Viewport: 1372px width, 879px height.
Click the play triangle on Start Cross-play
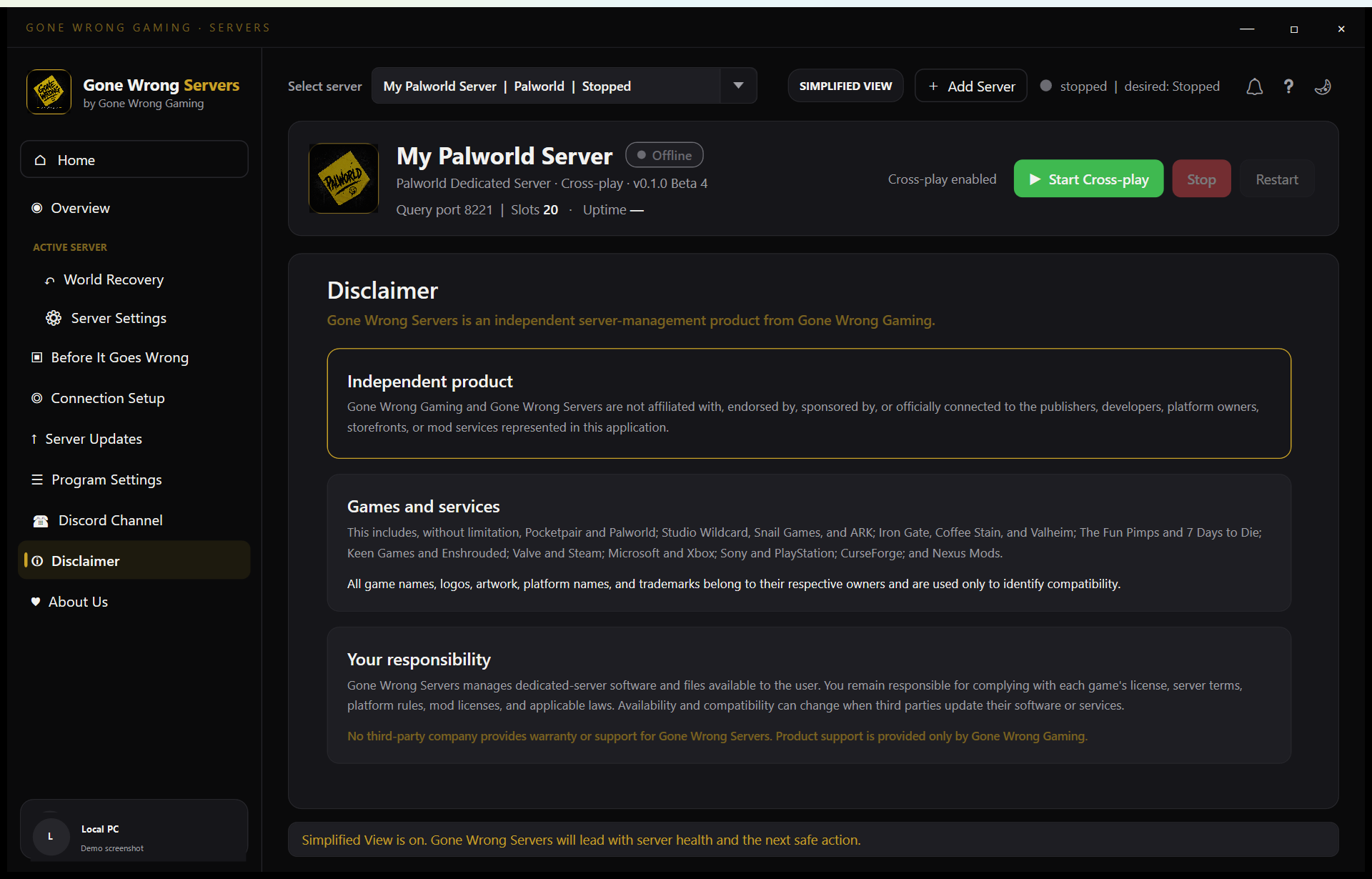click(1035, 179)
